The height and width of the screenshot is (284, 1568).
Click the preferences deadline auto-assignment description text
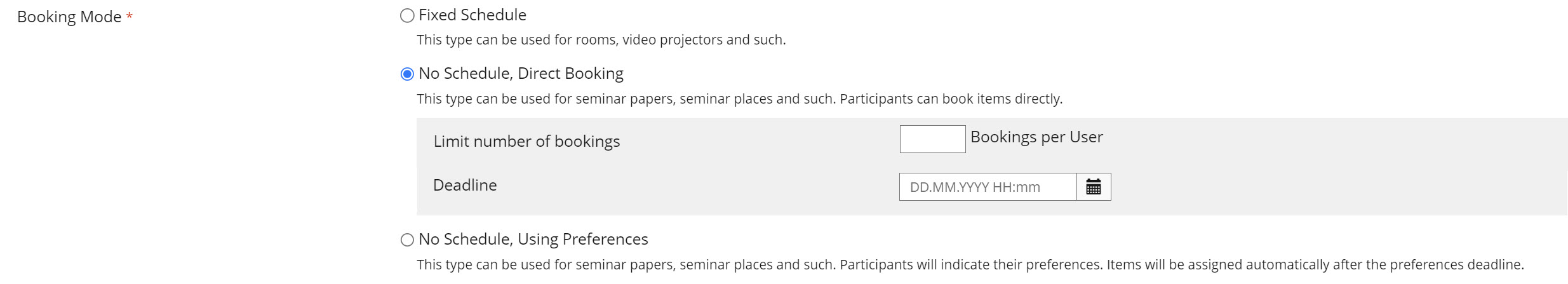tap(970, 265)
